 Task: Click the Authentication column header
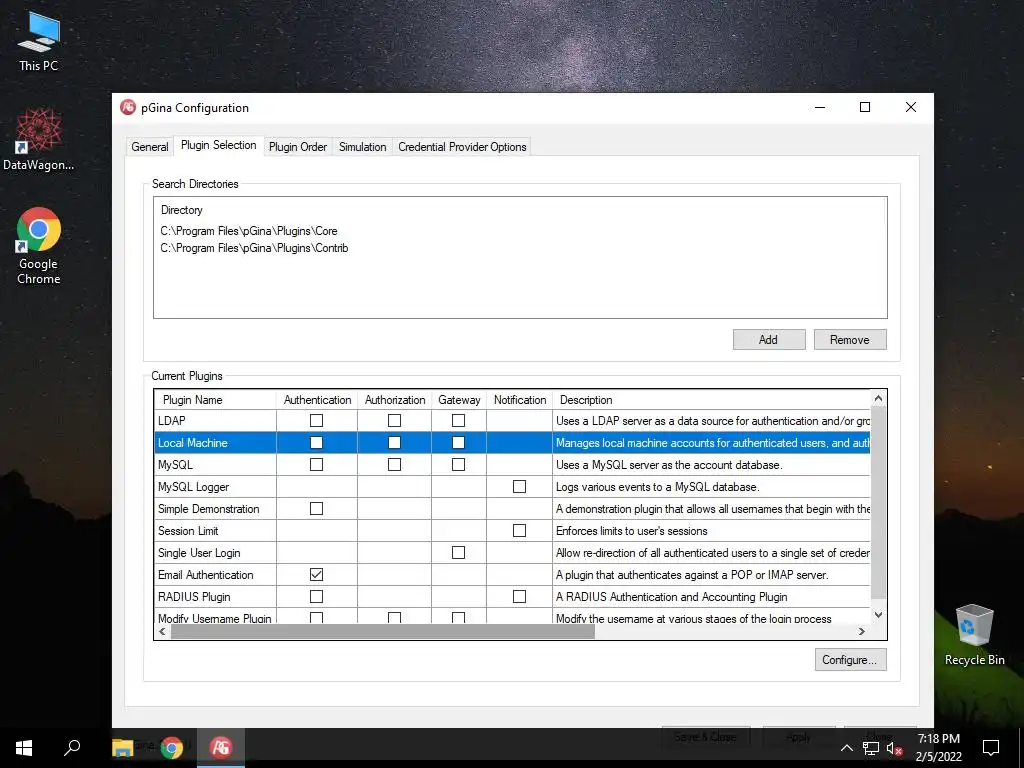coord(317,400)
